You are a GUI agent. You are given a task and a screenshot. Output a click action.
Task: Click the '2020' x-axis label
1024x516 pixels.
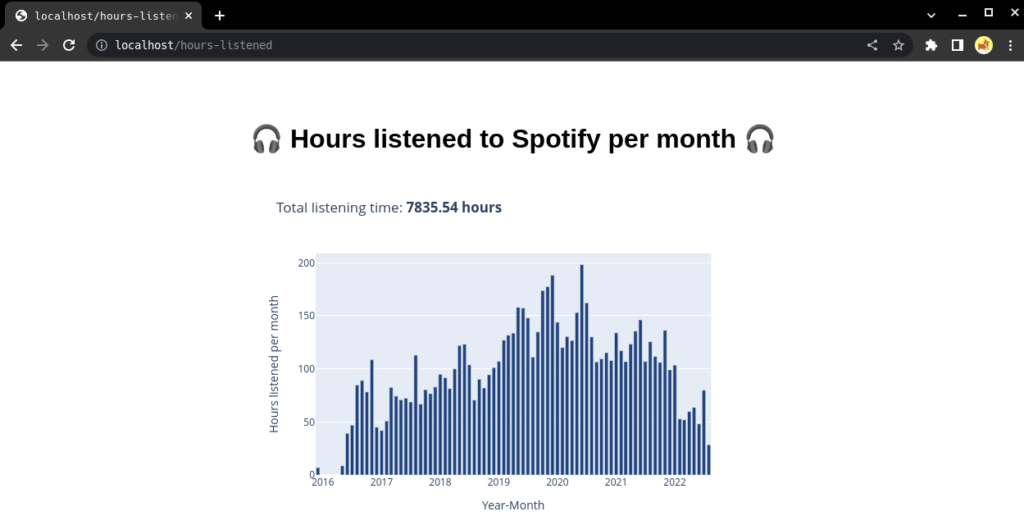(557, 482)
